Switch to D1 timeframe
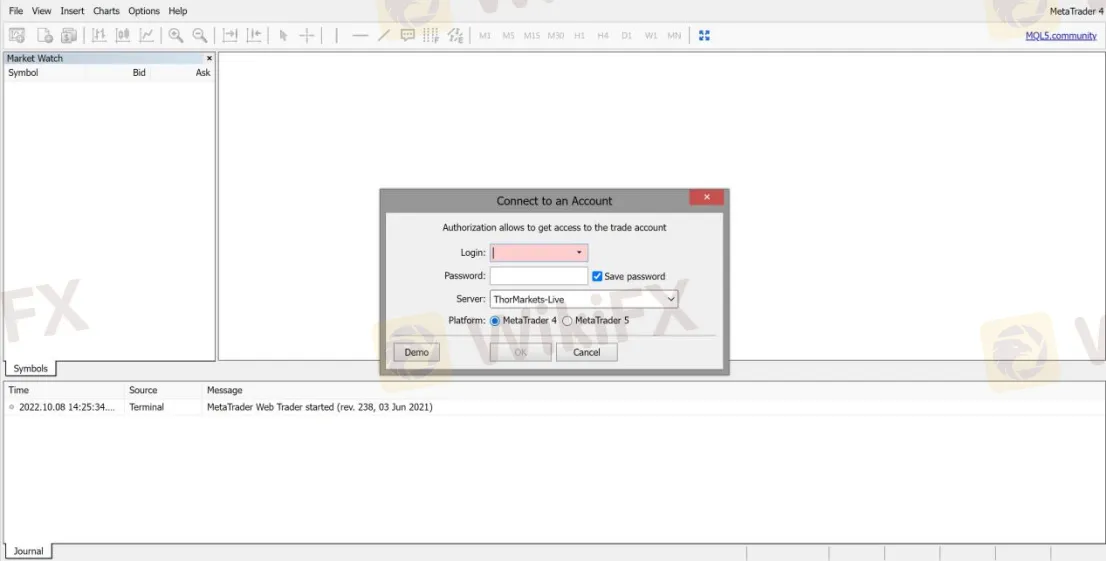The image size is (1106, 561). click(x=626, y=35)
